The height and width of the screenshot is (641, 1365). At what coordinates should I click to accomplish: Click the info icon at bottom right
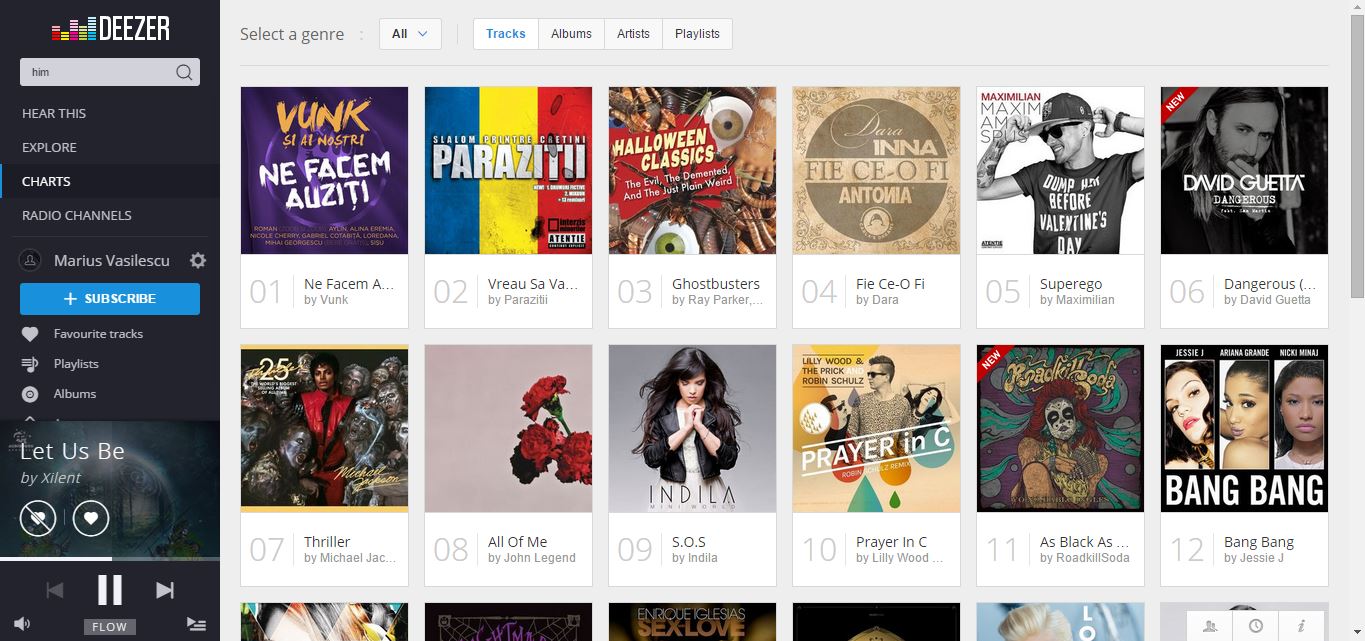tap(1301, 626)
